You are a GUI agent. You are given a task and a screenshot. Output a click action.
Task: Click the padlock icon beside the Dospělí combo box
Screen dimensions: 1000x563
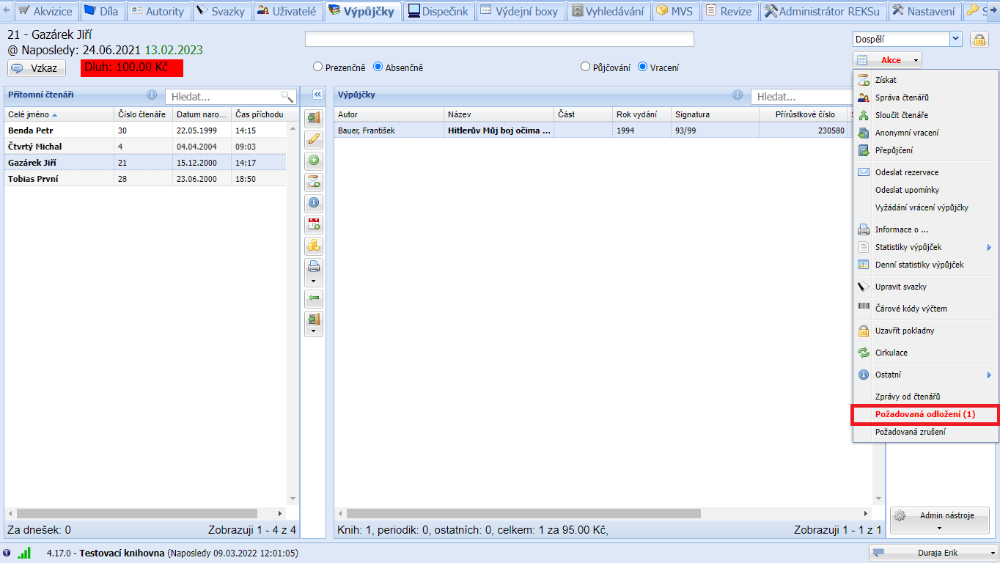[x=979, y=39]
